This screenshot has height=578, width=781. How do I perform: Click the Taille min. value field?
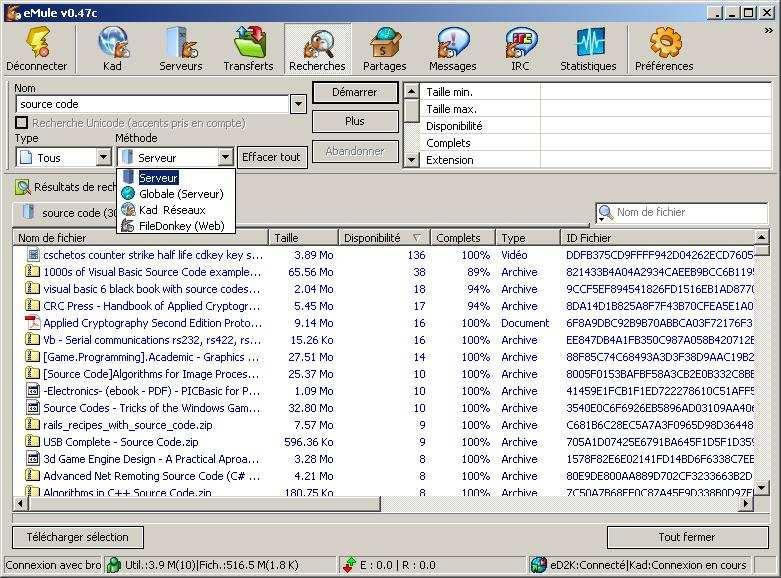pos(655,92)
